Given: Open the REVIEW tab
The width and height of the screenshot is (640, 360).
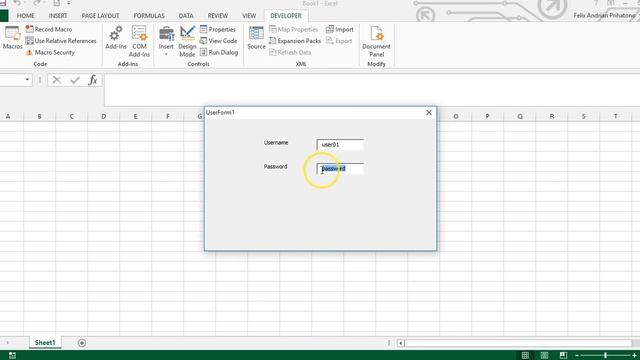Looking at the screenshot, I should pyautogui.click(x=218, y=16).
